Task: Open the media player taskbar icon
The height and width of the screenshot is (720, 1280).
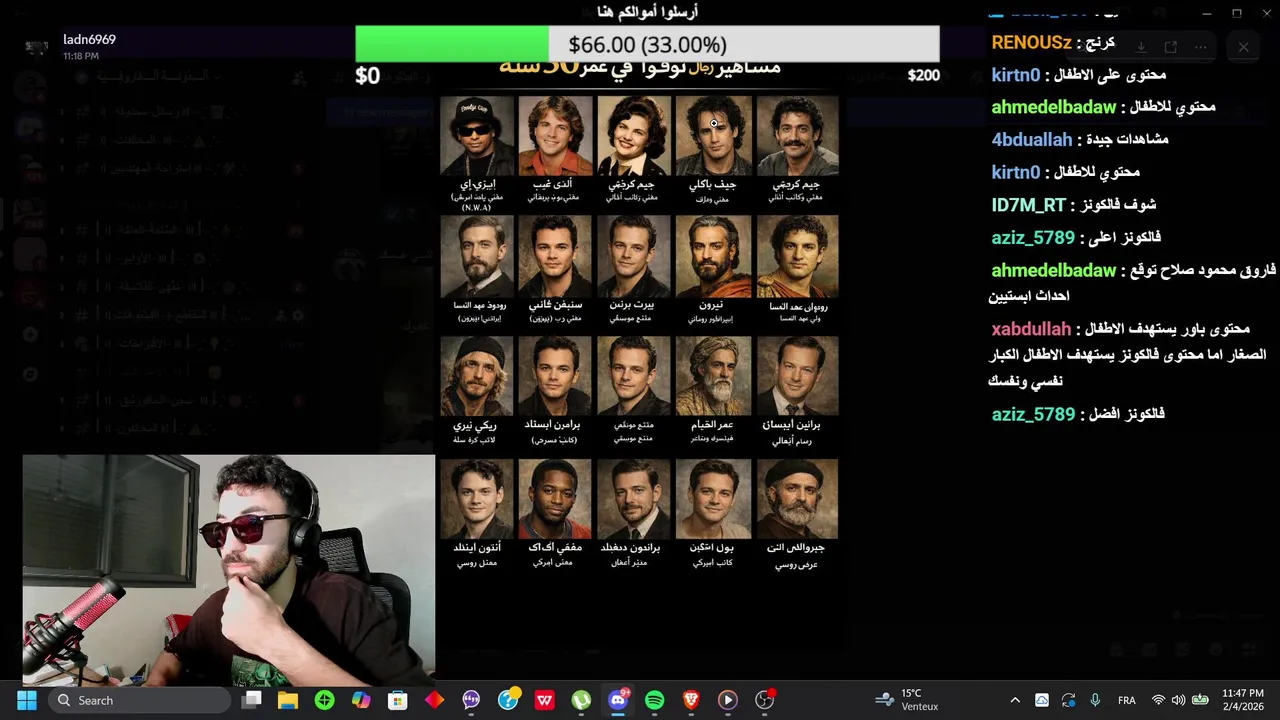Action: 727,700
